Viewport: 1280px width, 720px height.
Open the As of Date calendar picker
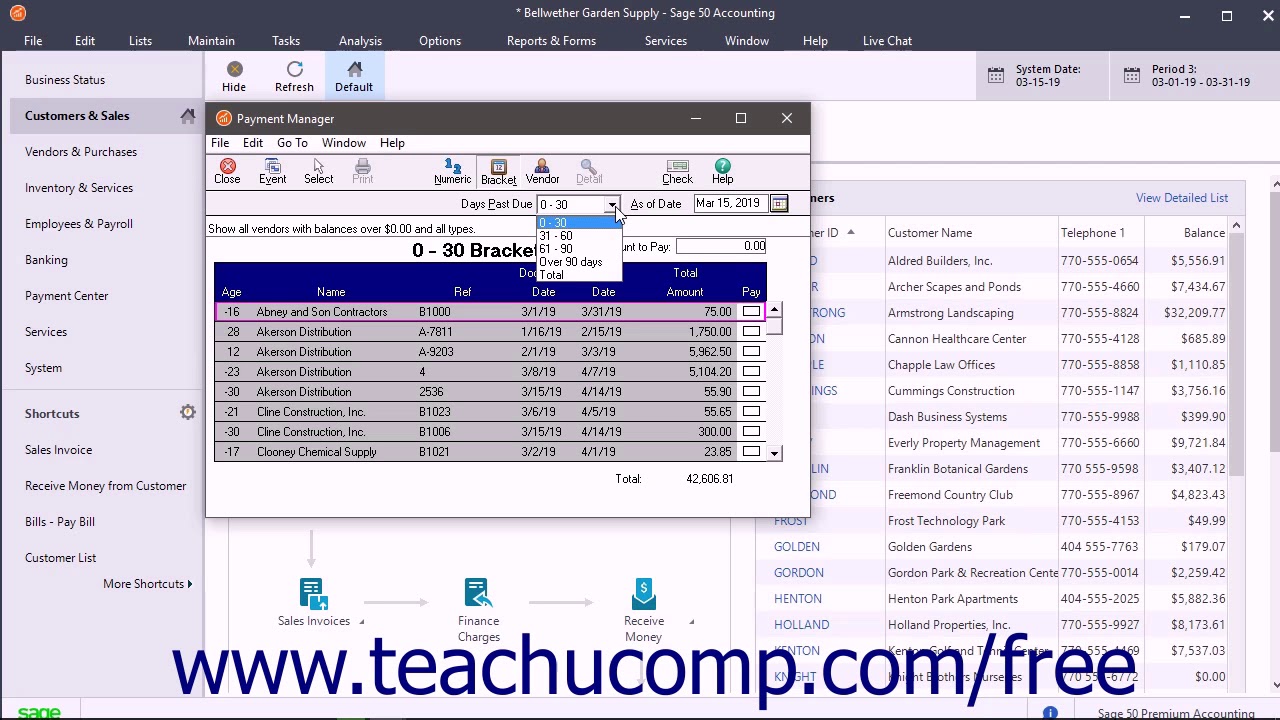tap(779, 204)
